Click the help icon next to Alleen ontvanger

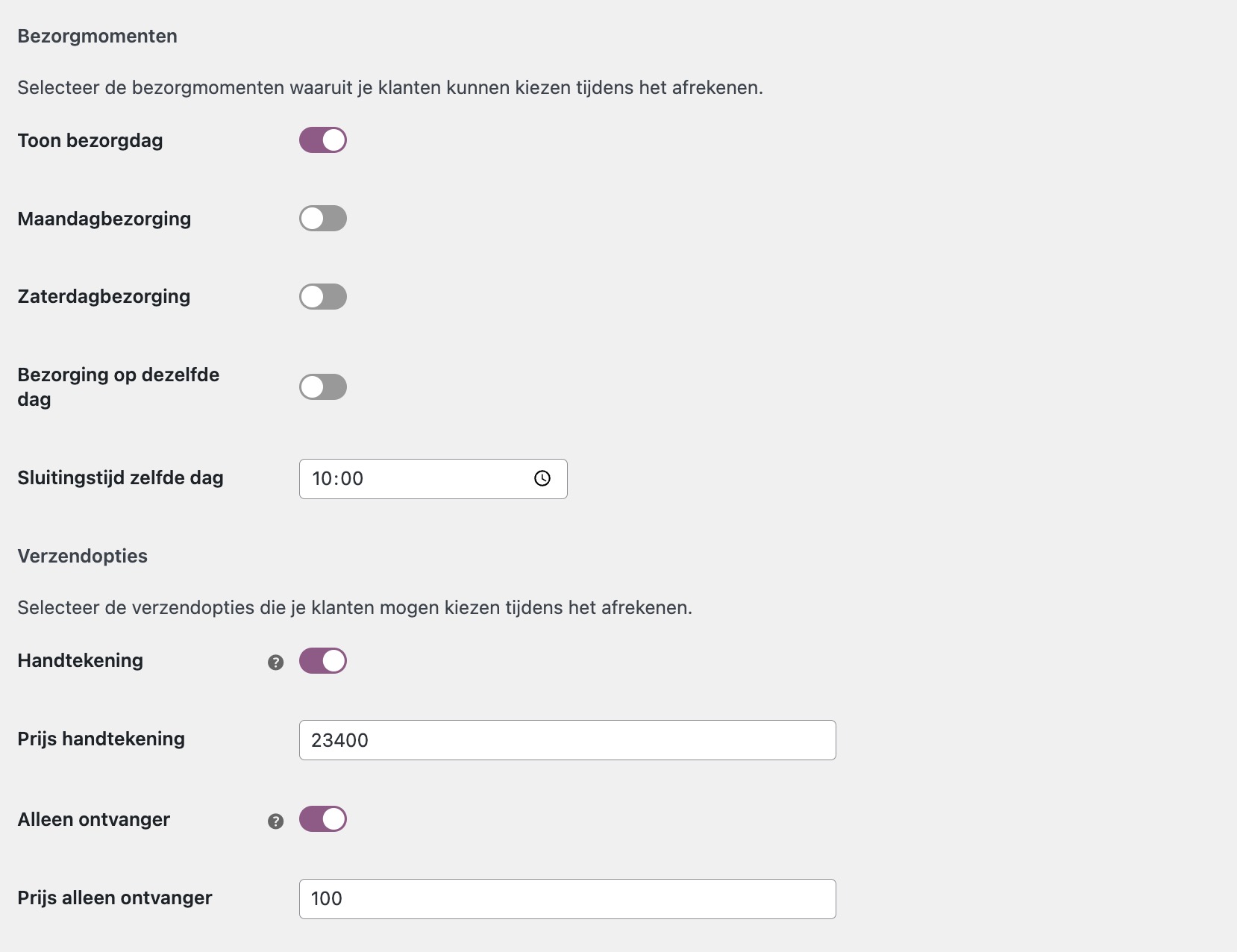pyautogui.click(x=276, y=819)
